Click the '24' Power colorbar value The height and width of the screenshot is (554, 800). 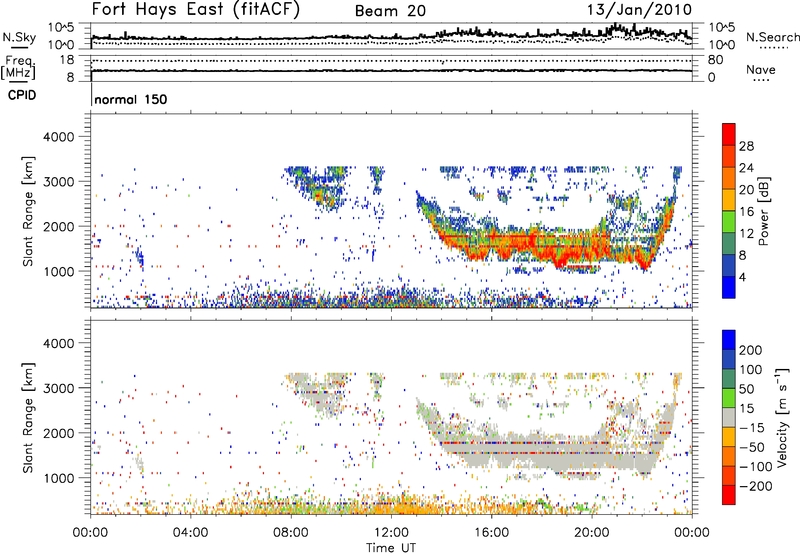(746, 168)
